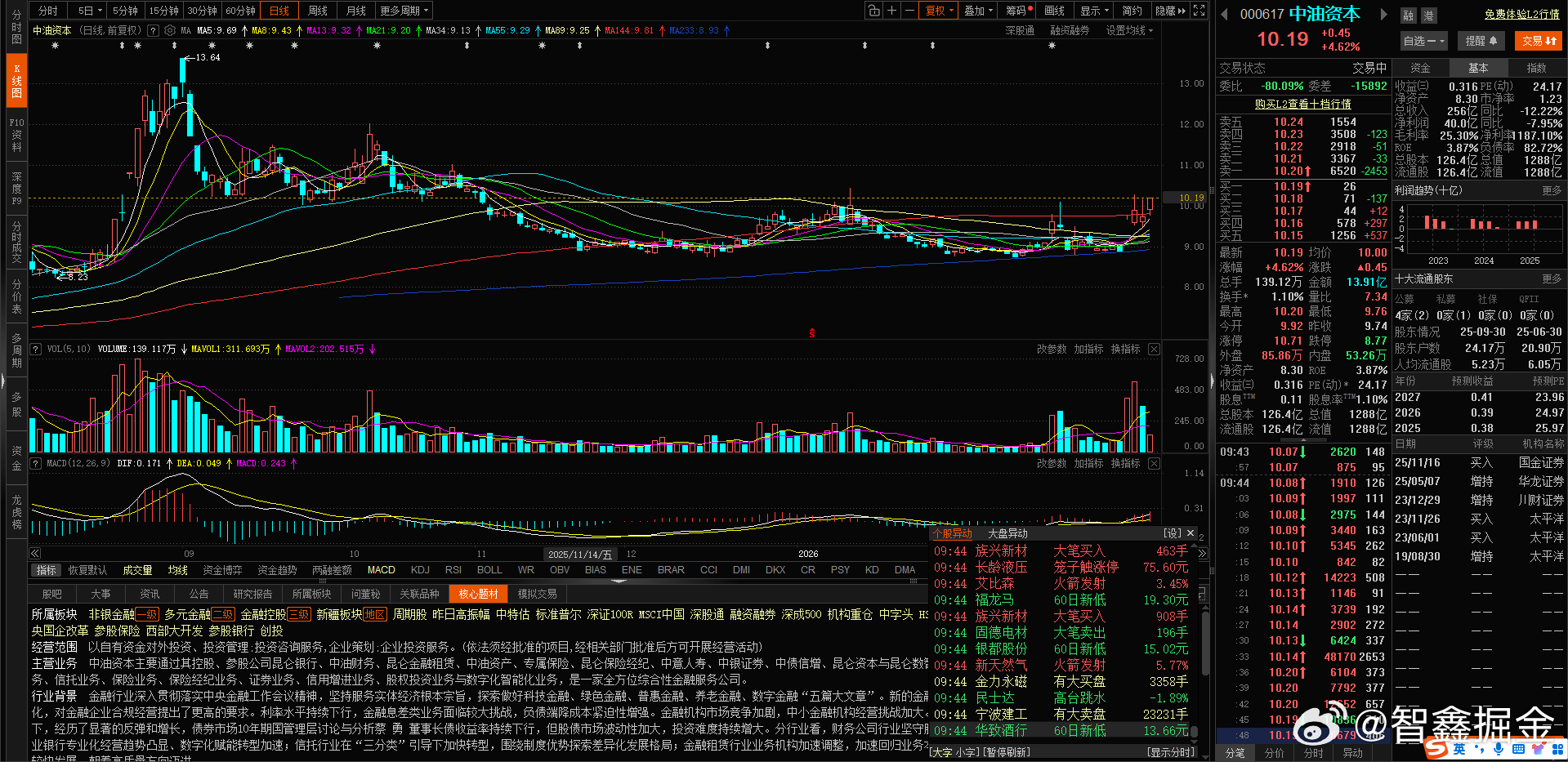This screenshot has height=762, width=1568.
Task: Go to previous stock with left arrow
Action: coord(1224,14)
